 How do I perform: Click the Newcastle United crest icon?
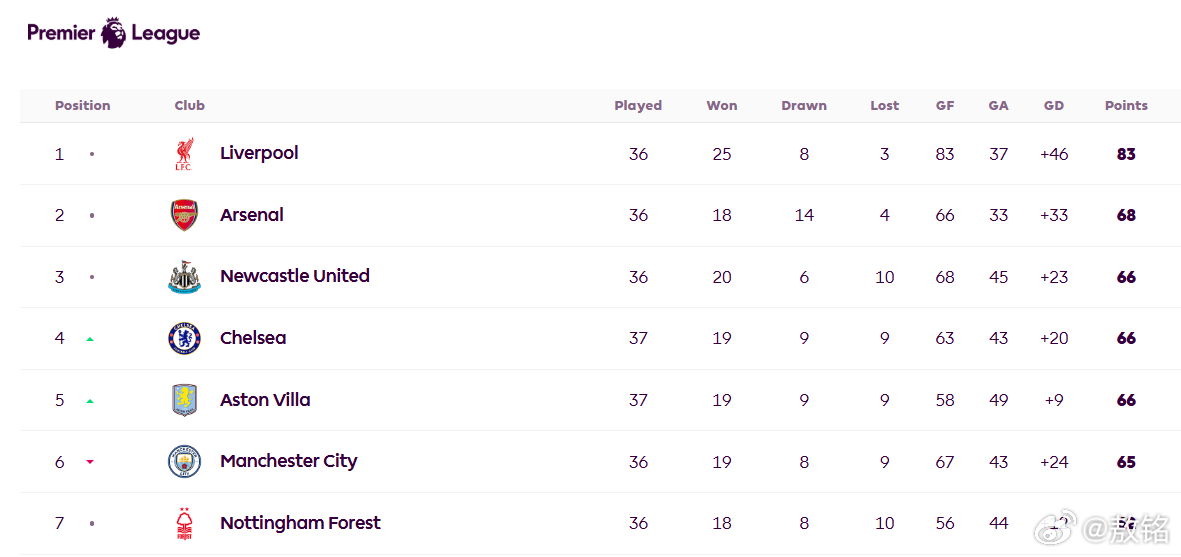(184, 277)
